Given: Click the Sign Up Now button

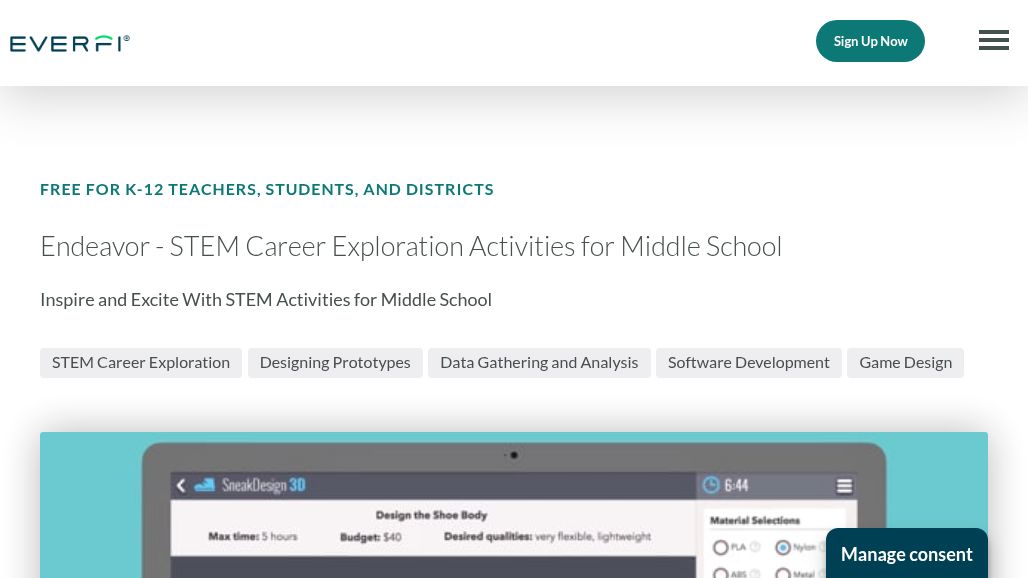Looking at the screenshot, I should coord(870,41).
